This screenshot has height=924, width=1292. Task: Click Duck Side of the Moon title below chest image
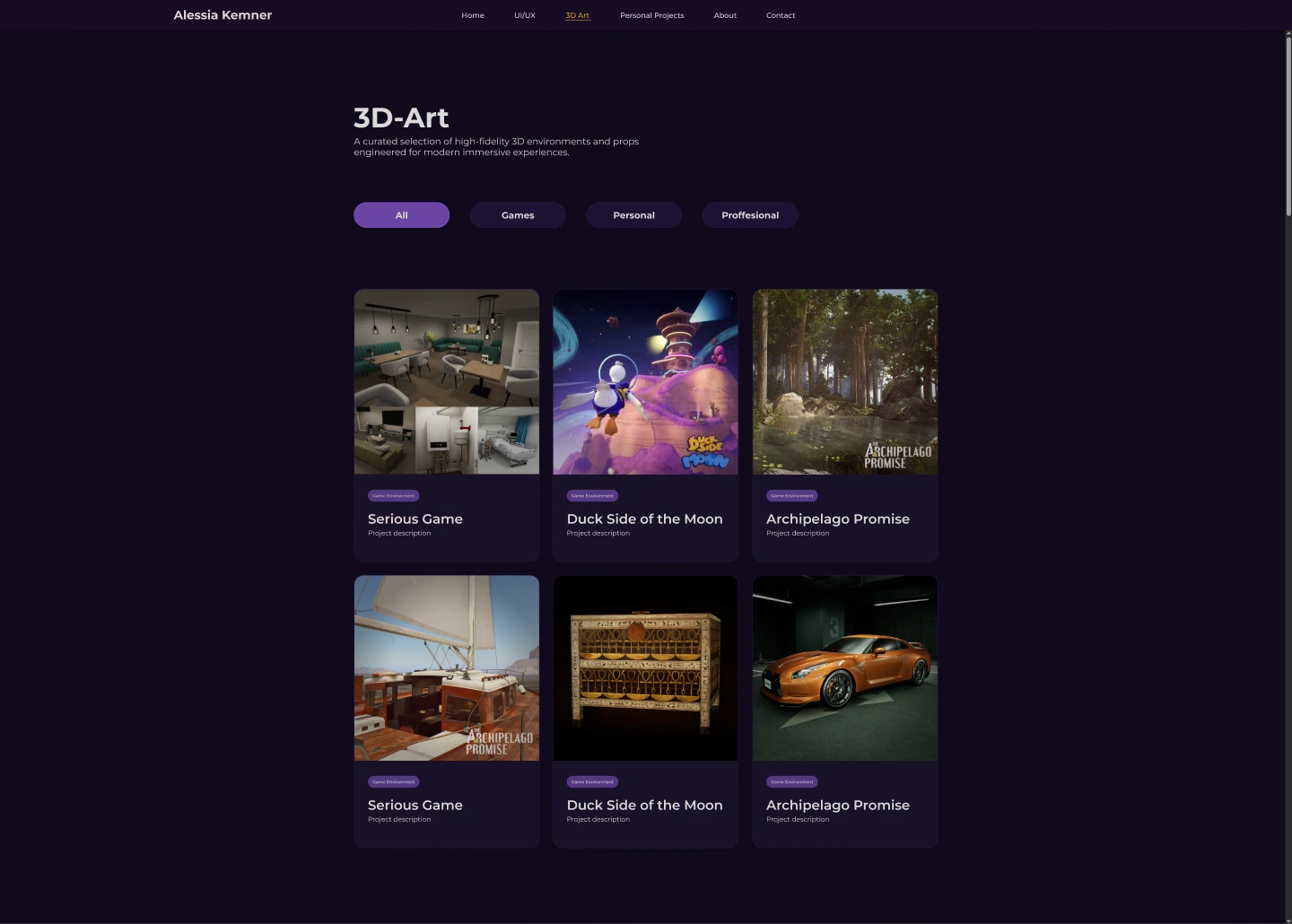pos(645,805)
